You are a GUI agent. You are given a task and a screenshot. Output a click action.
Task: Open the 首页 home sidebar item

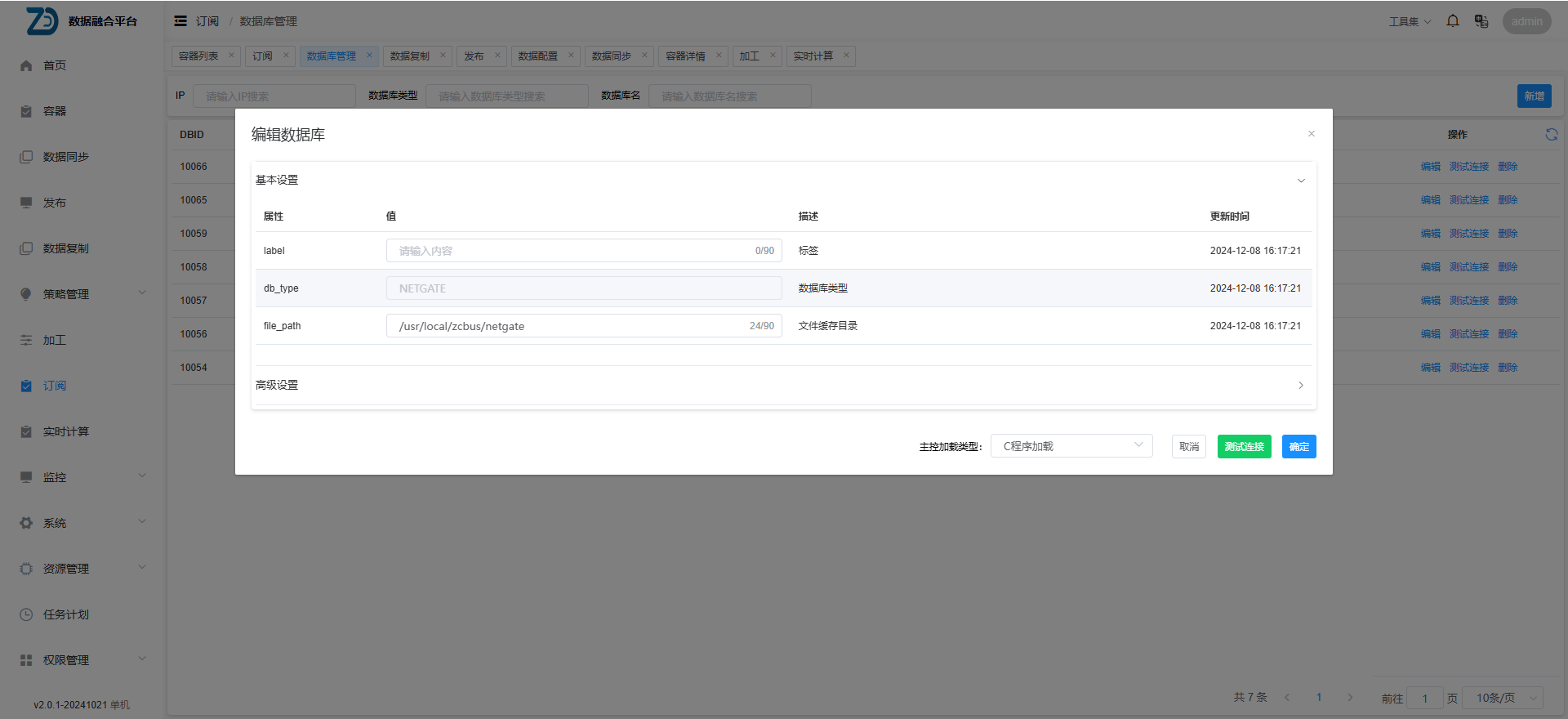55,65
